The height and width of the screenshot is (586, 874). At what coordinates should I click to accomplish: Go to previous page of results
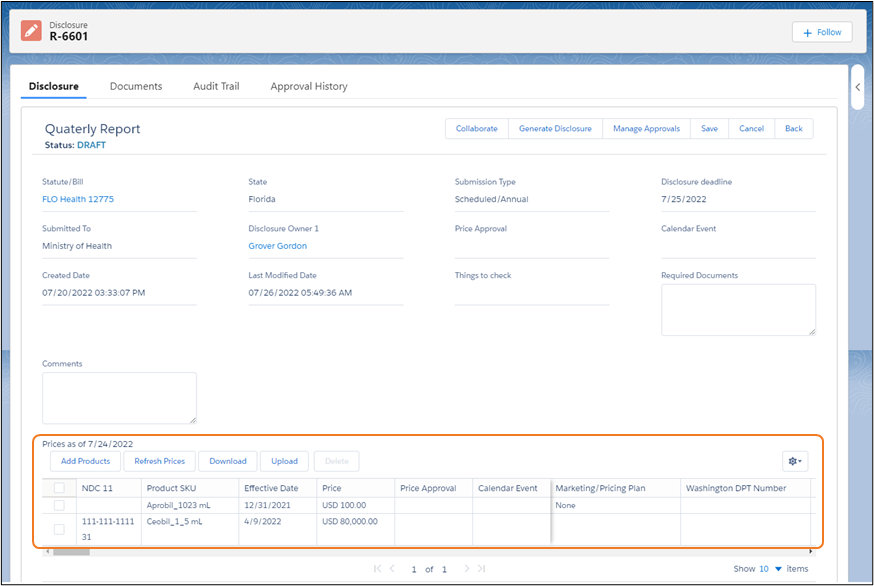coord(392,569)
